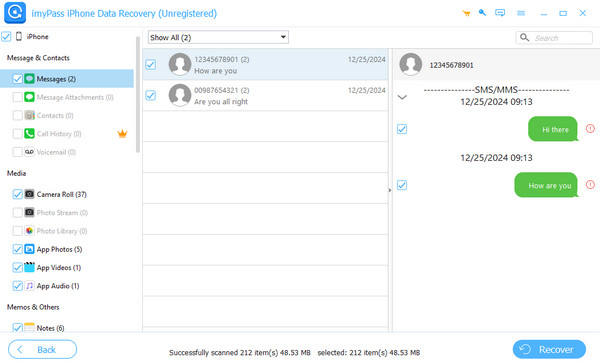Click the Call History phone icon
Viewport: 600px width, 364px height.
[29, 134]
